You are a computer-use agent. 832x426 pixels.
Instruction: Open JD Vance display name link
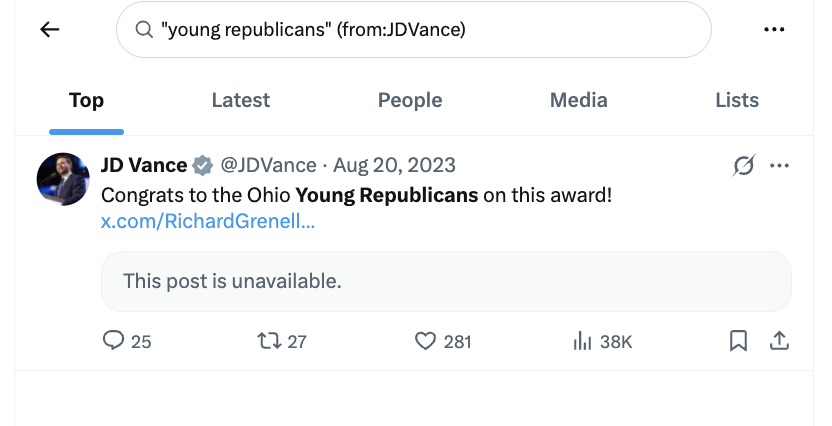point(144,165)
